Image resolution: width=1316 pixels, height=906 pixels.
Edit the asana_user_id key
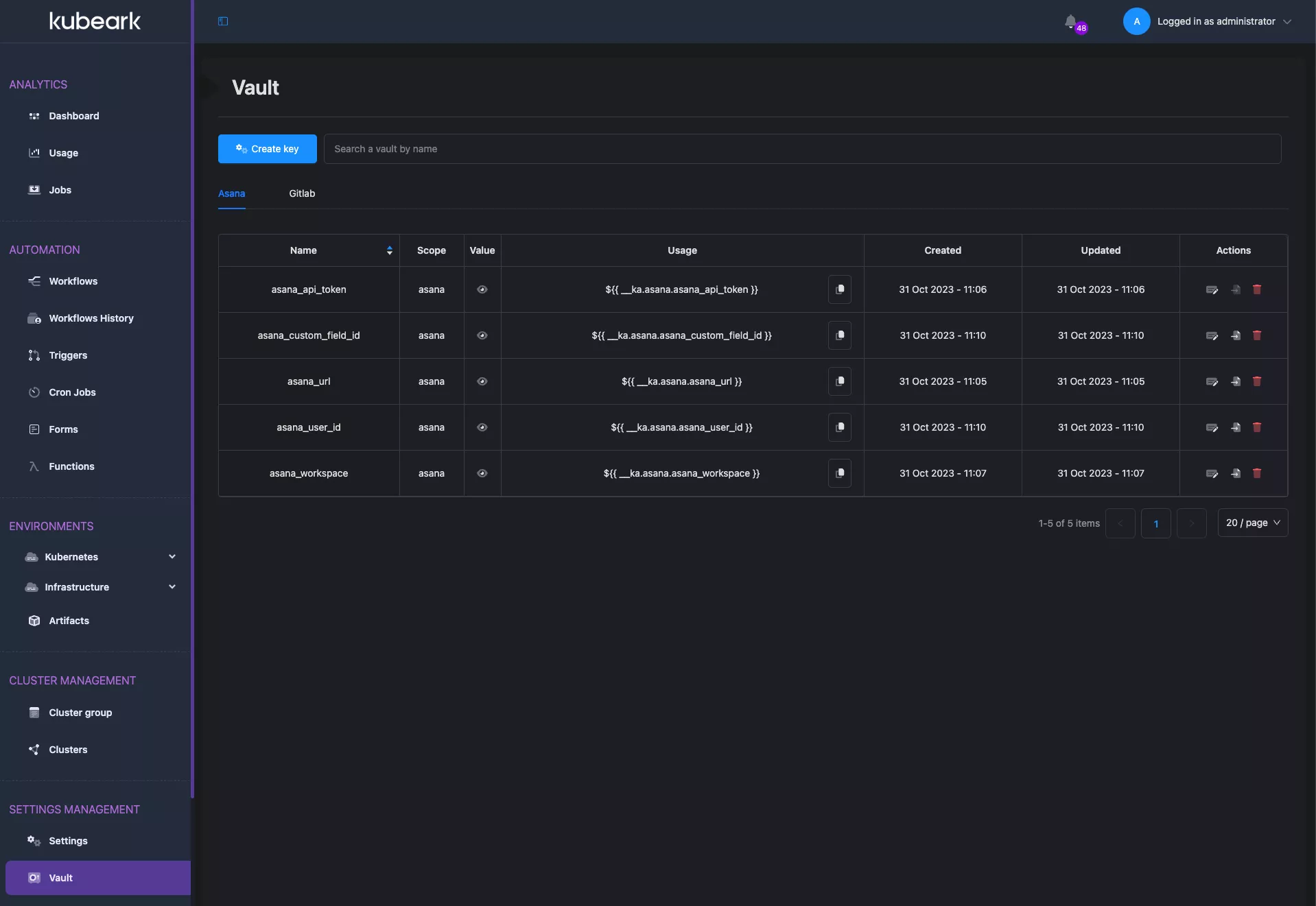[1212, 427]
